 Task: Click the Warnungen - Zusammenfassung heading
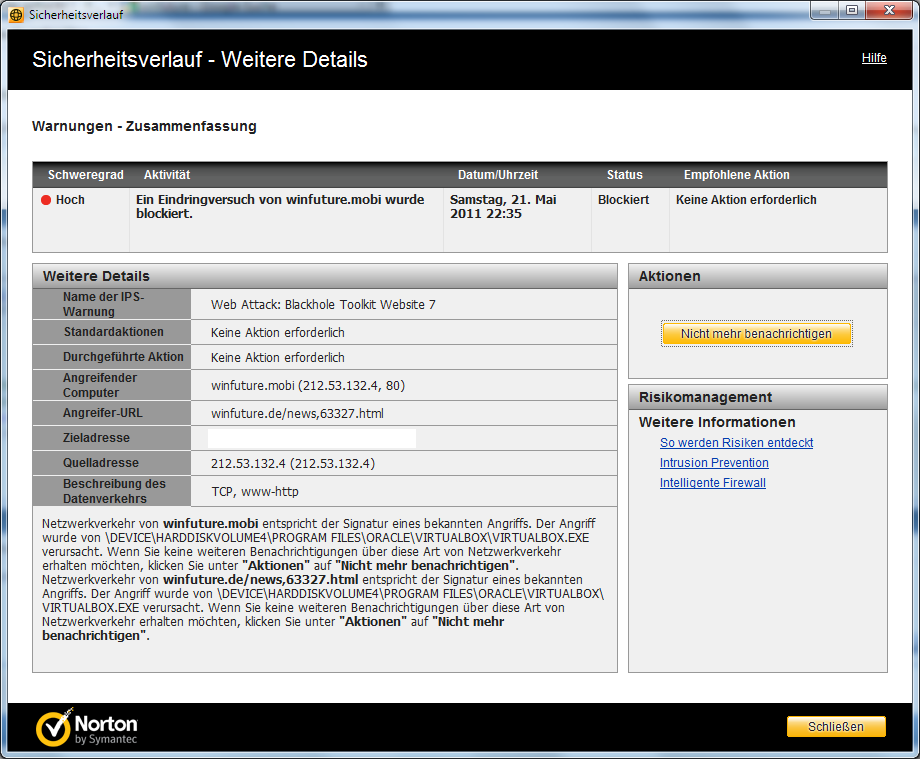(144, 126)
